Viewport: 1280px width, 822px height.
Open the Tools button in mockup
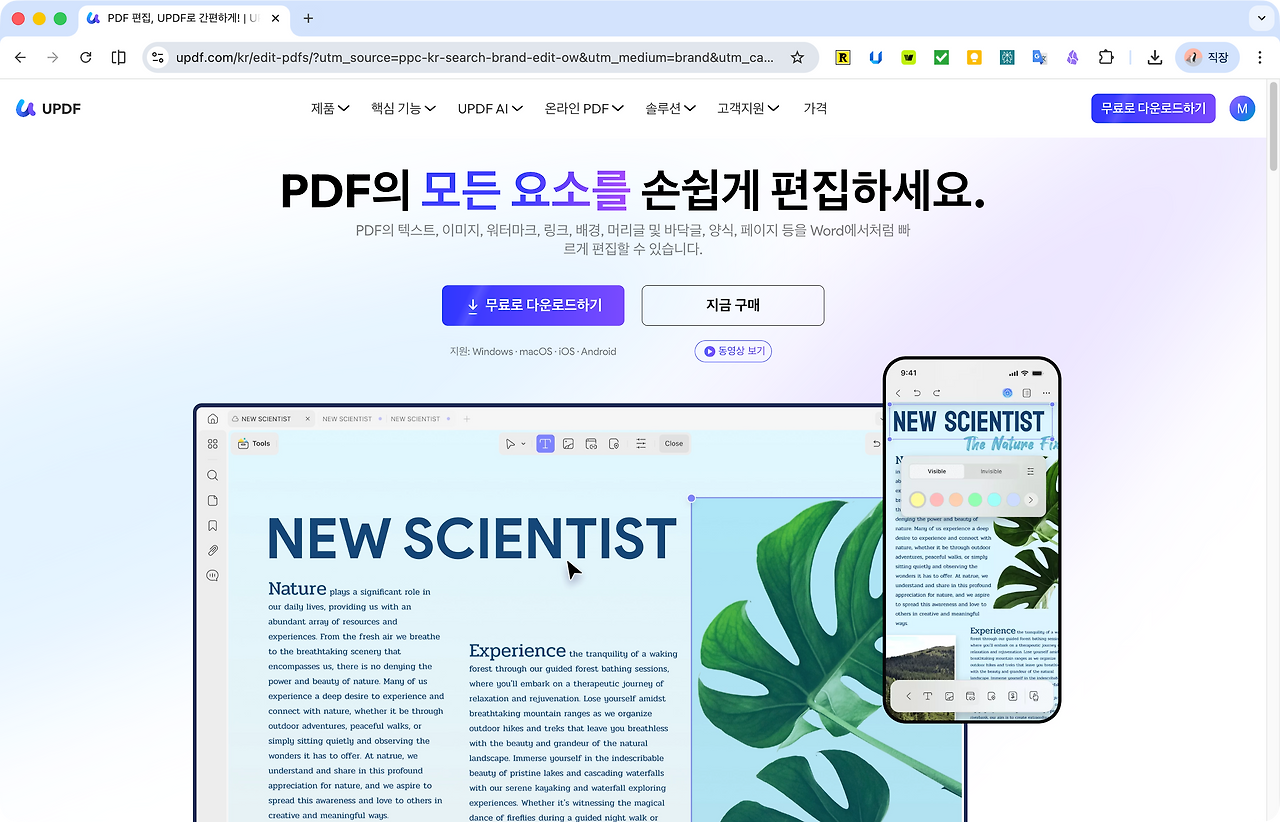click(253, 444)
